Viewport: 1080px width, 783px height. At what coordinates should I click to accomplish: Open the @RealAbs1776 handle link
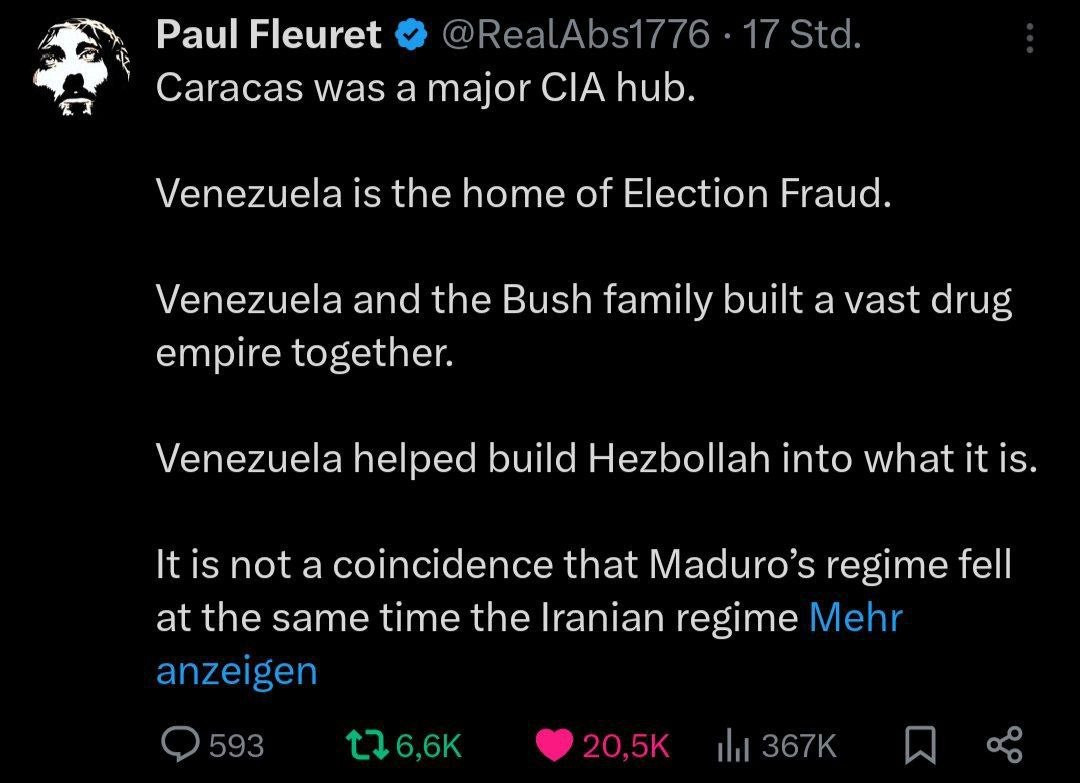pyautogui.click(x=574, y=37)
